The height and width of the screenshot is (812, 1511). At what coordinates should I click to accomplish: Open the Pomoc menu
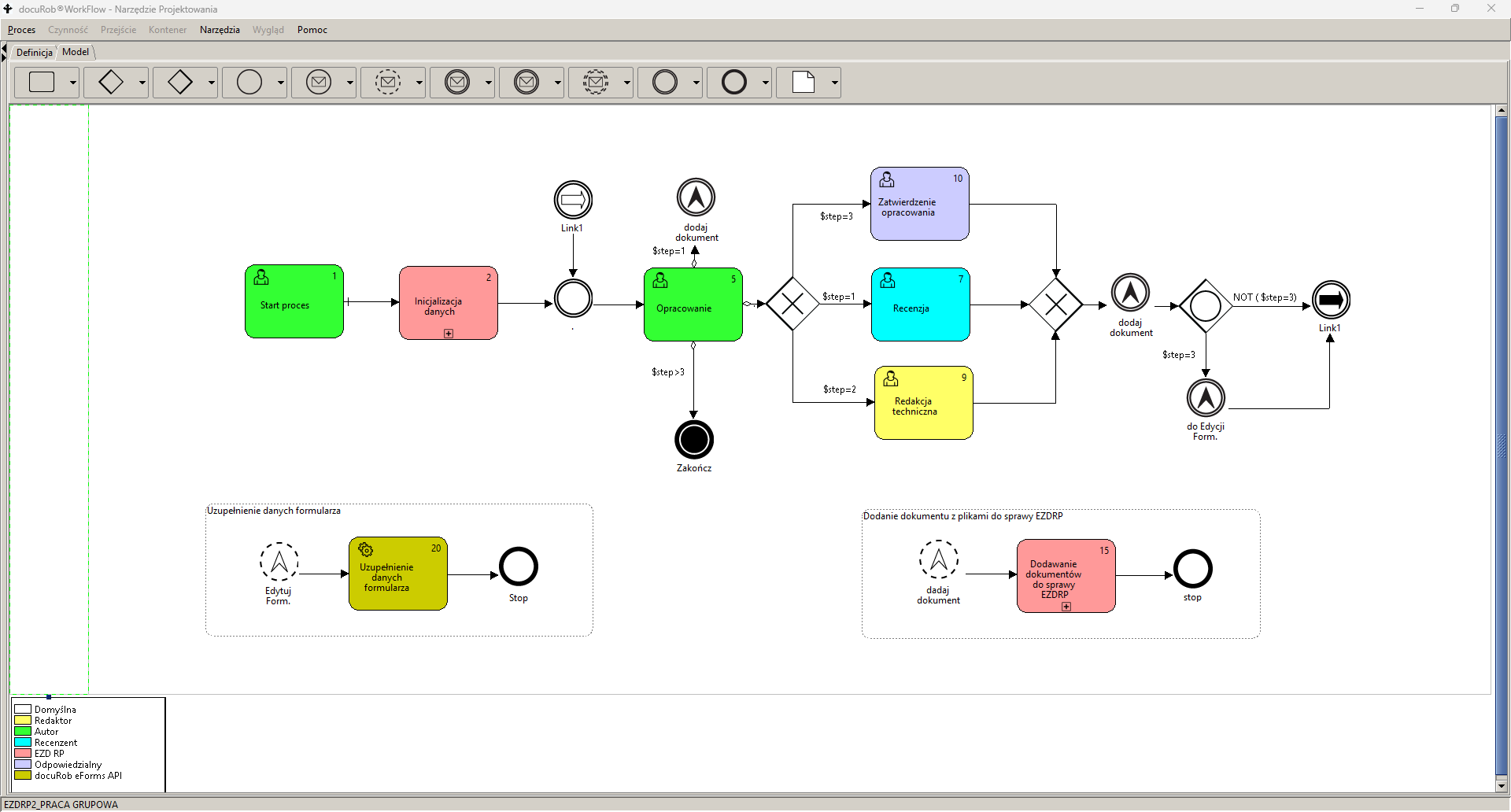(312, 30)
